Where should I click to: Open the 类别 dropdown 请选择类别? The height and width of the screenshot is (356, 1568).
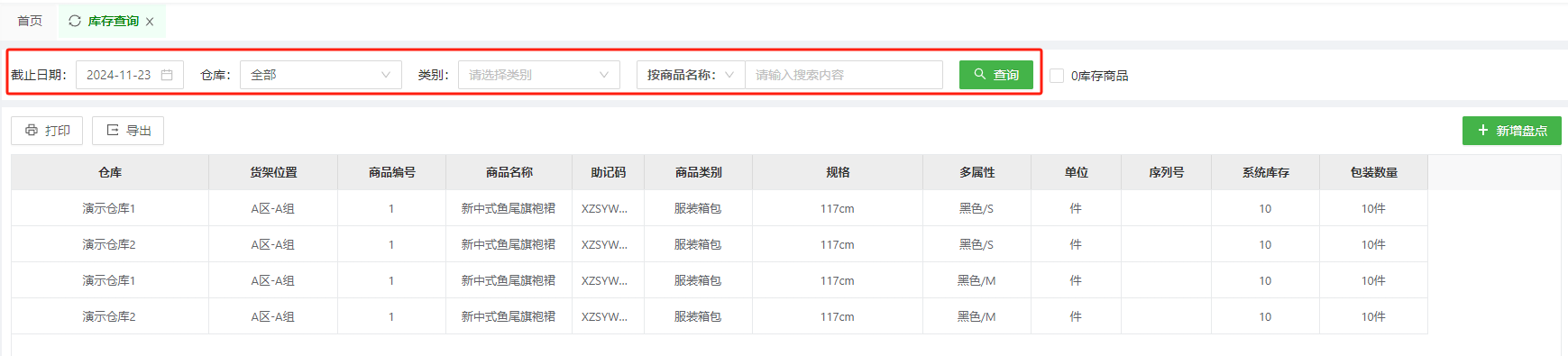click(x=539, y=75)
